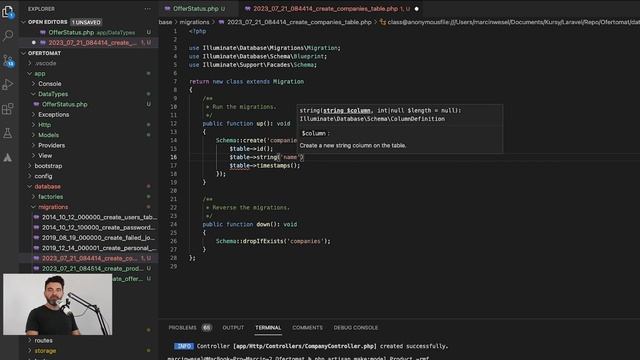
Task: Open 2023_07_21_084514_create_prod migration file
Action: (89, 269)
